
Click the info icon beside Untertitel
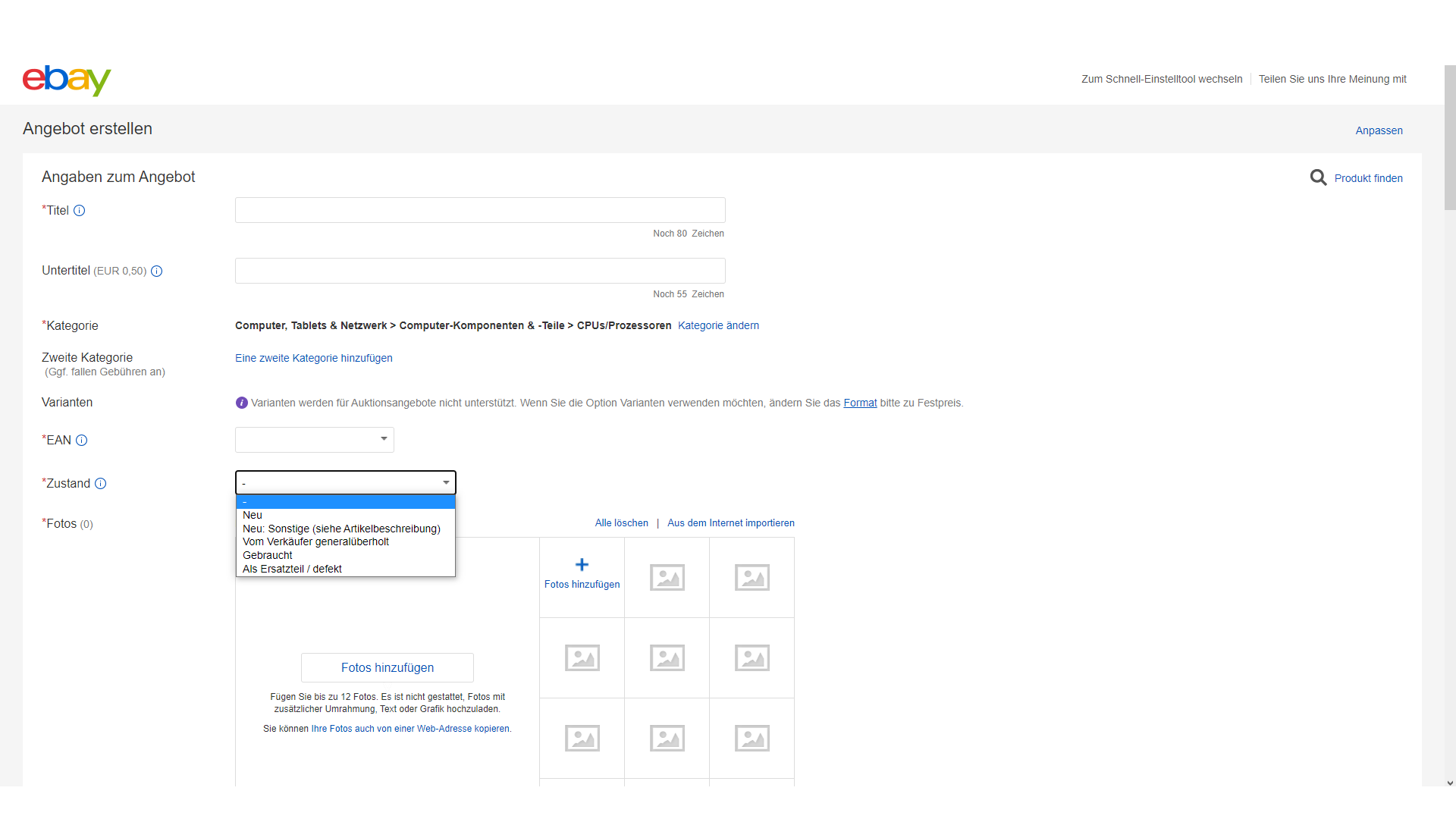[156, 271]
